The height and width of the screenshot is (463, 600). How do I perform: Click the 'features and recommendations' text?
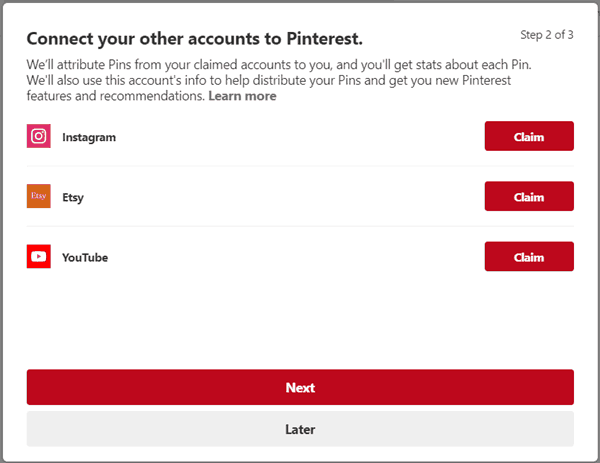116,96
